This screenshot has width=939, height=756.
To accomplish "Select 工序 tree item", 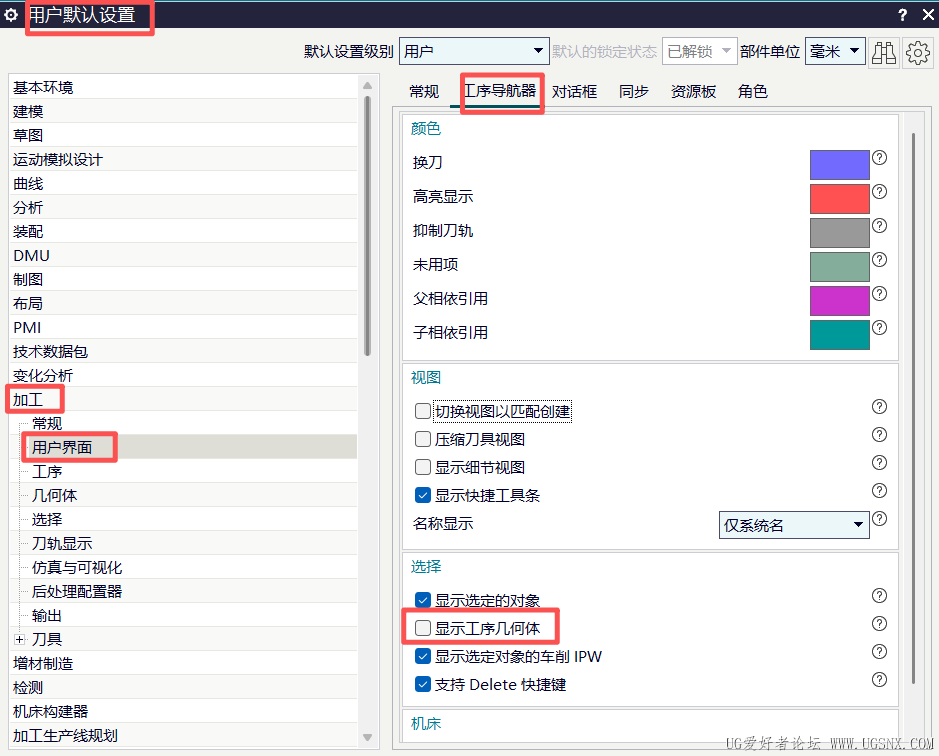I will click(47, 471).
